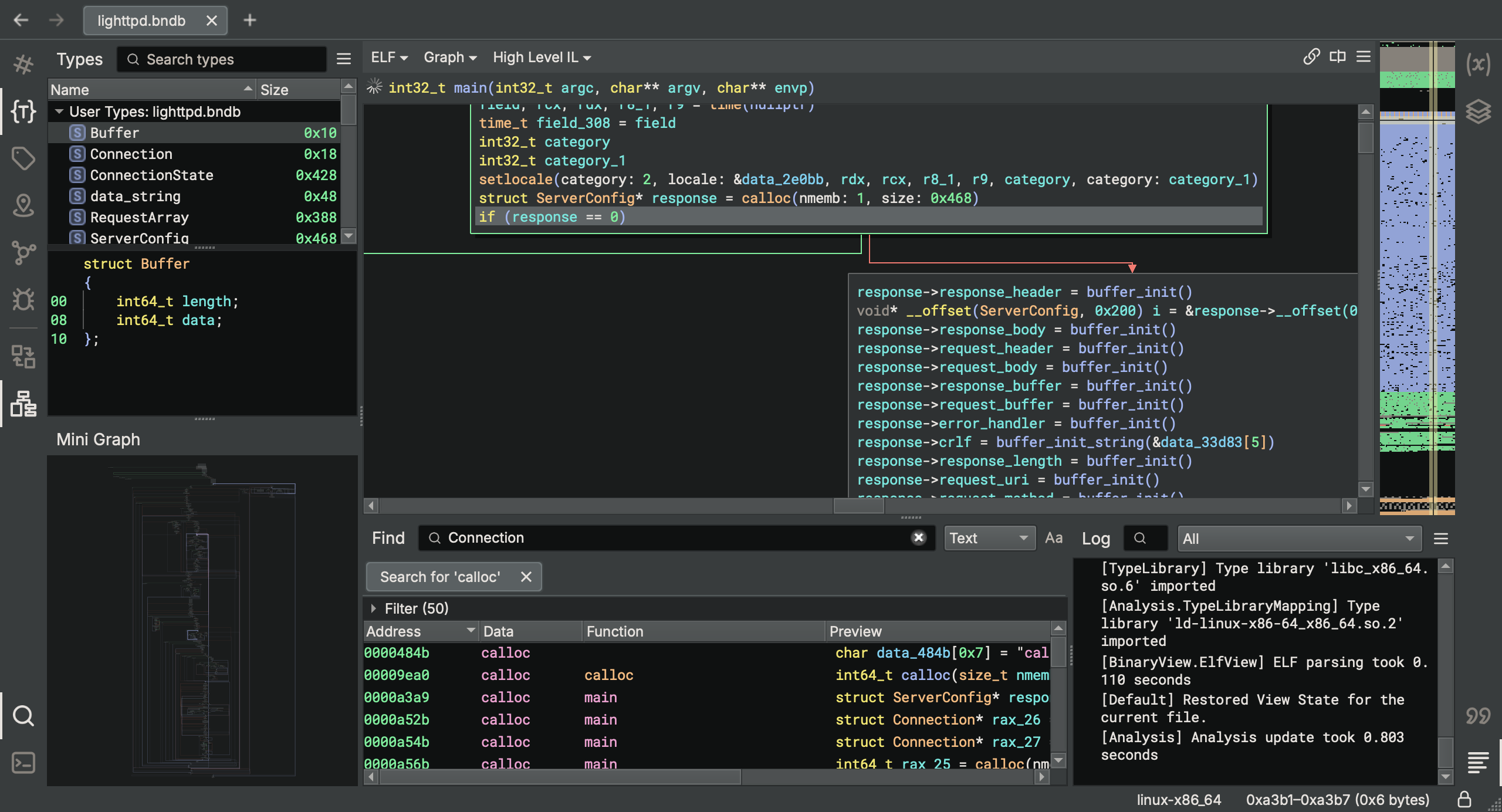Screen dimensions: 1502x812
Task: Click the Search magnifier sidebar icon
Action: [23, 715]
